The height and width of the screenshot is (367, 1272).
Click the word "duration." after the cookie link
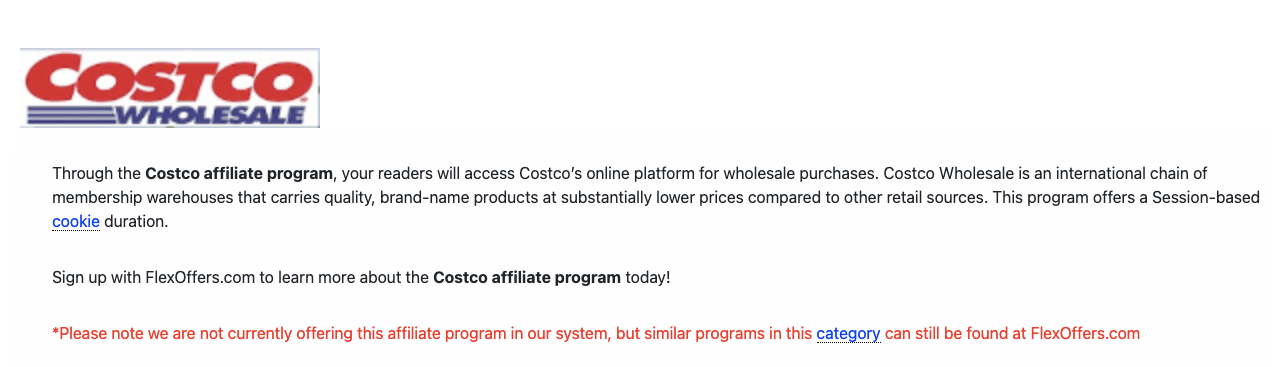pyautogui.click(x=136, y=222)
